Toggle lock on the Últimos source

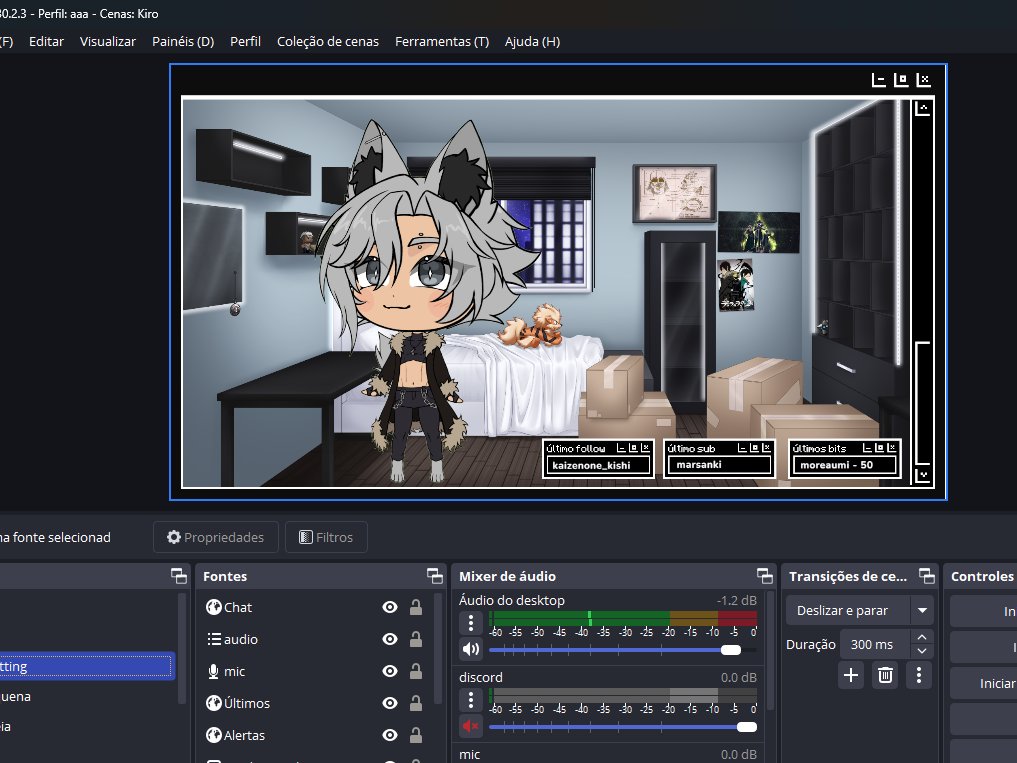coord(416,703)
